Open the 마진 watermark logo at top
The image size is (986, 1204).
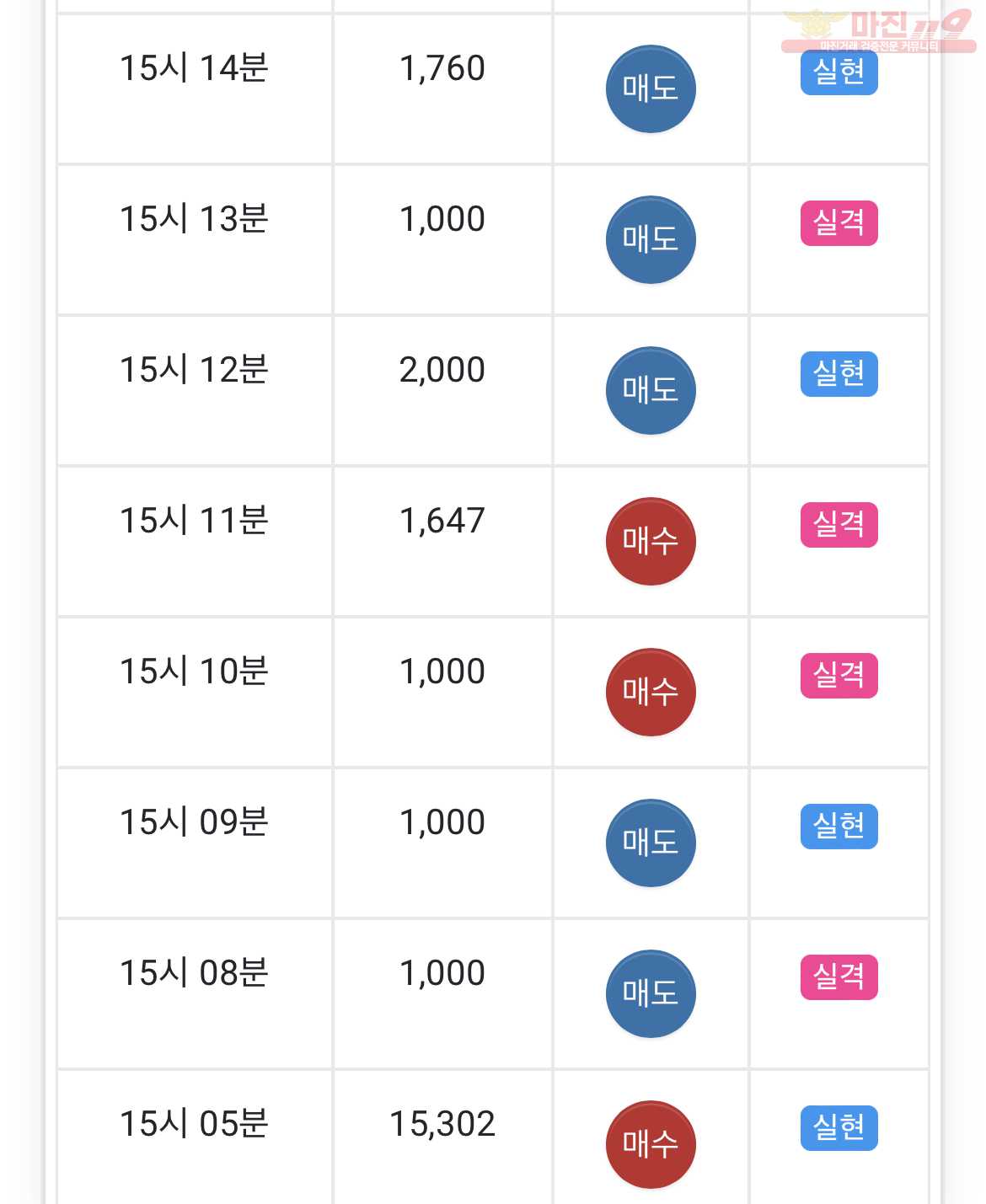pos(878,31)
